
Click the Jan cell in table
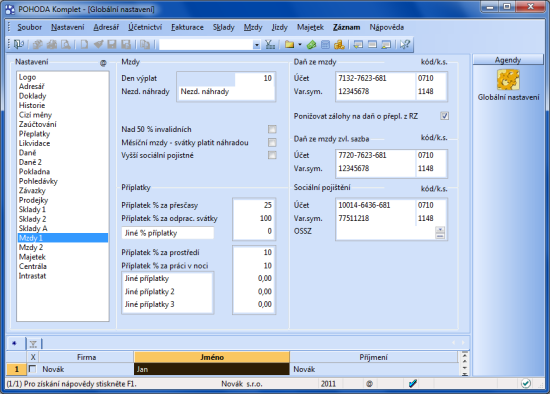[x=212, y=369]
